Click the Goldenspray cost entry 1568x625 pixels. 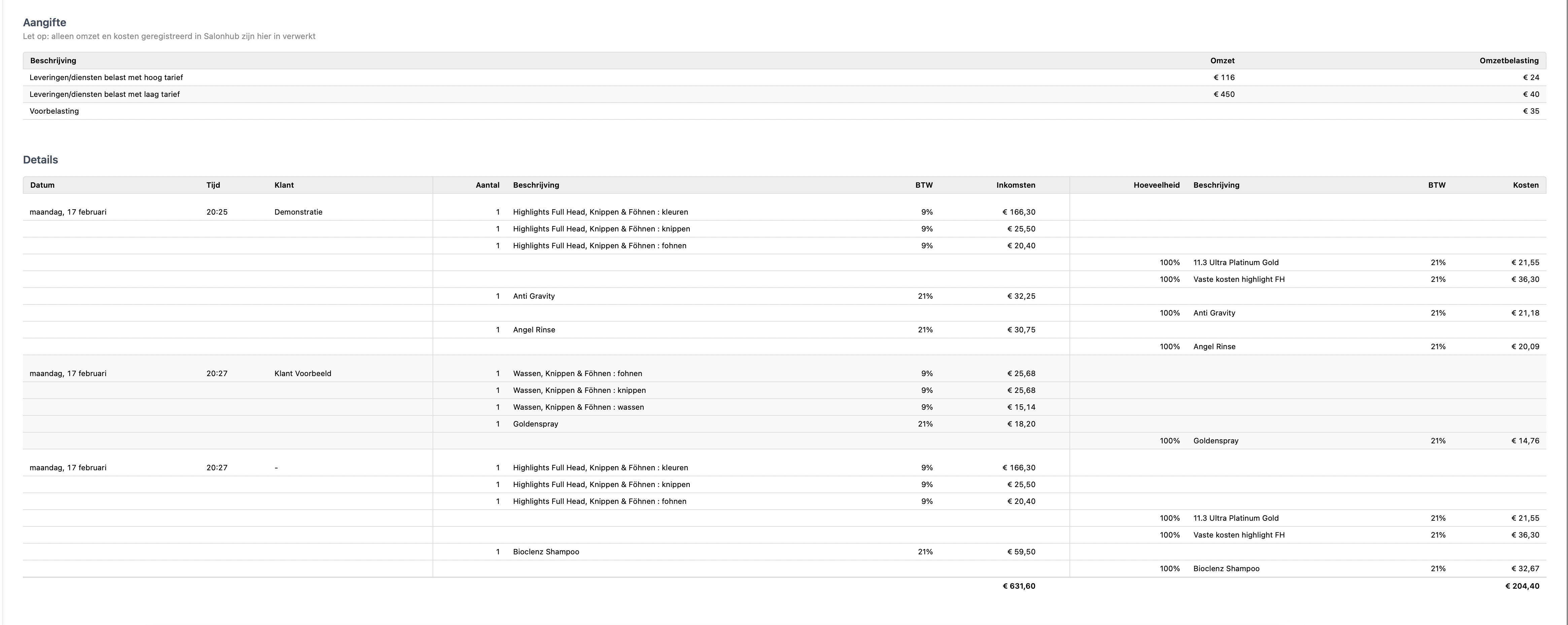[1216, 441]
